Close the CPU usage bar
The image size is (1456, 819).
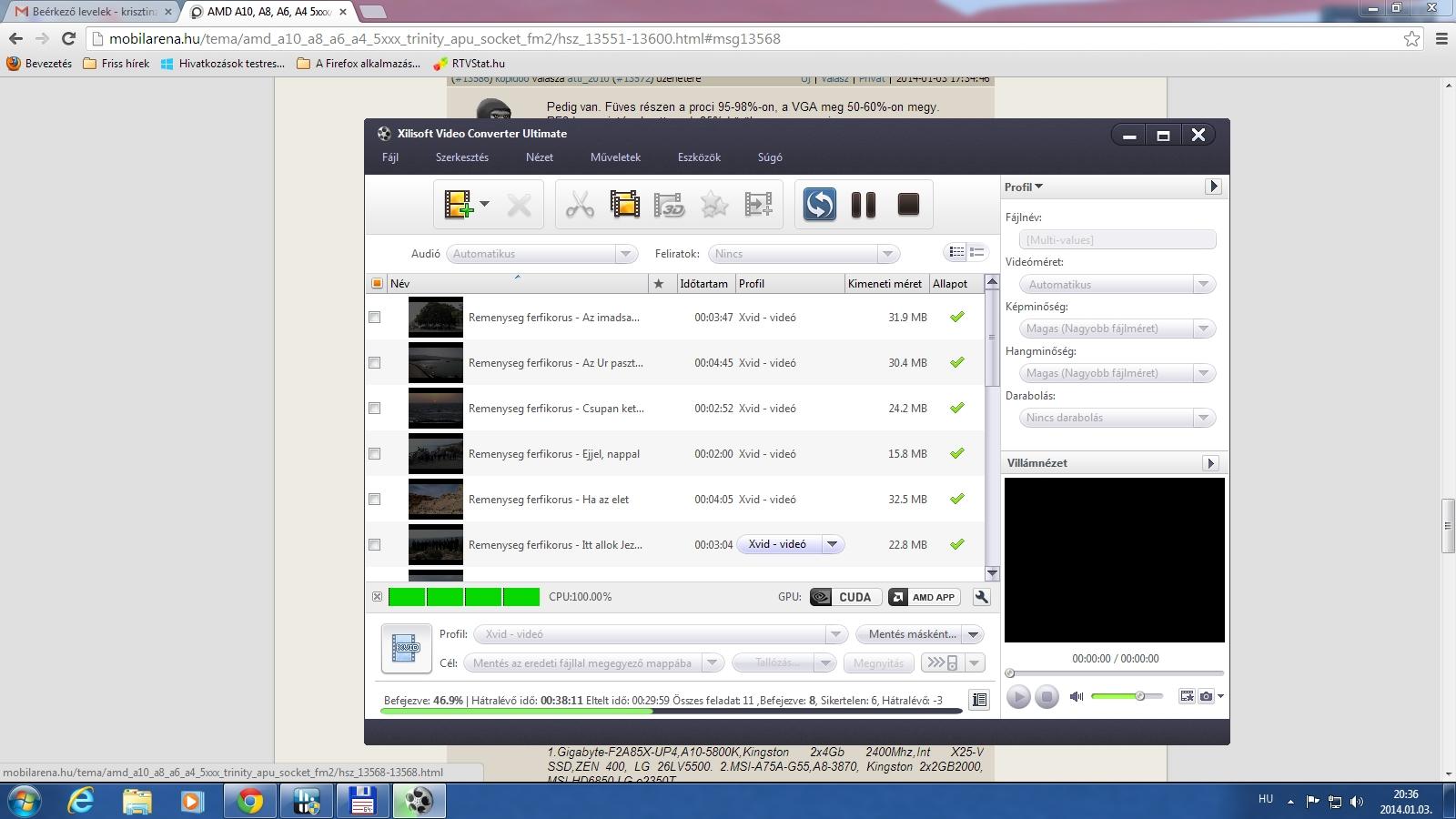377,597
